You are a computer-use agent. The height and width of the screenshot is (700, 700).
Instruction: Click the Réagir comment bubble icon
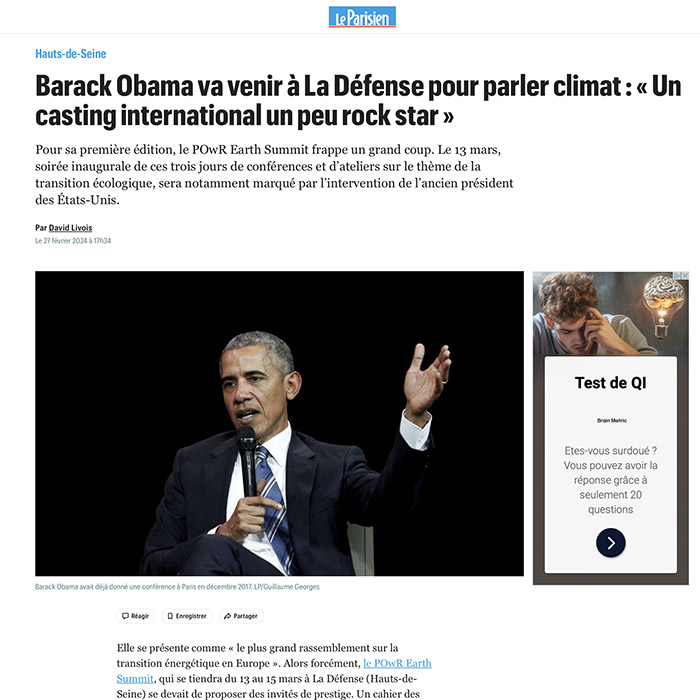[125, 616]
